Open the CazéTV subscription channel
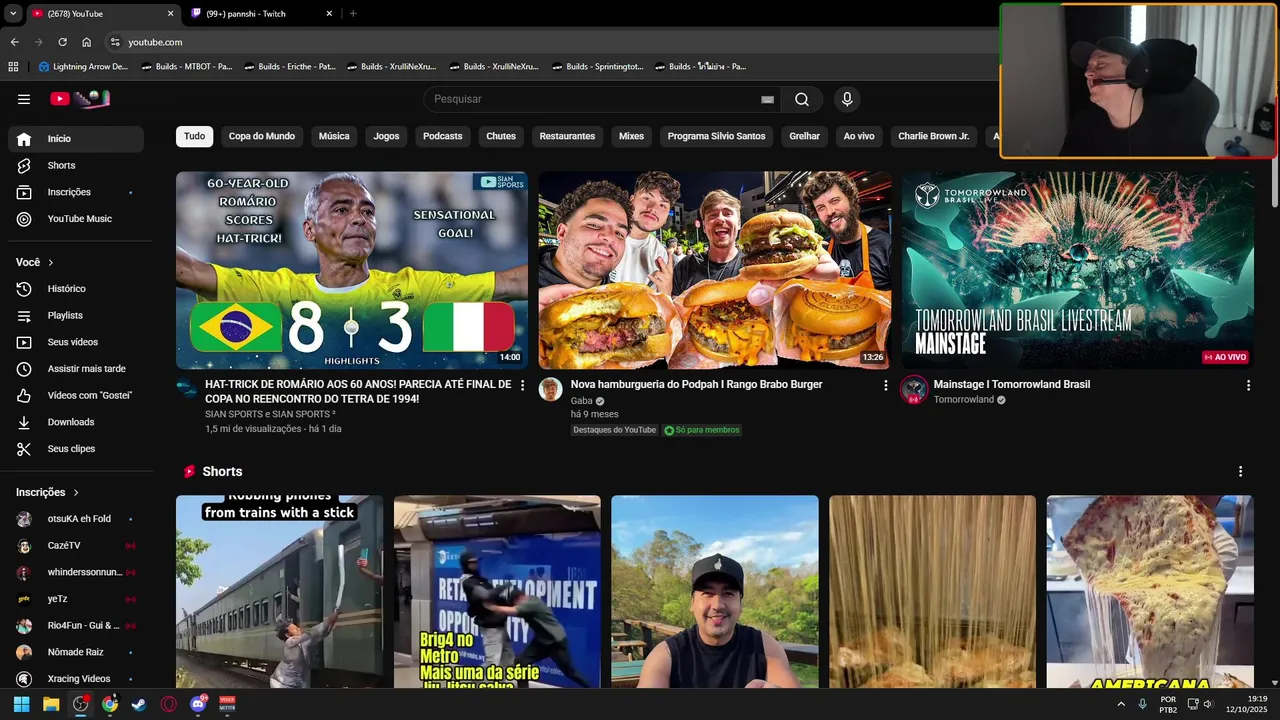Image resolution: width=1280 pixels, height=720 pixels. coord(76,546)
